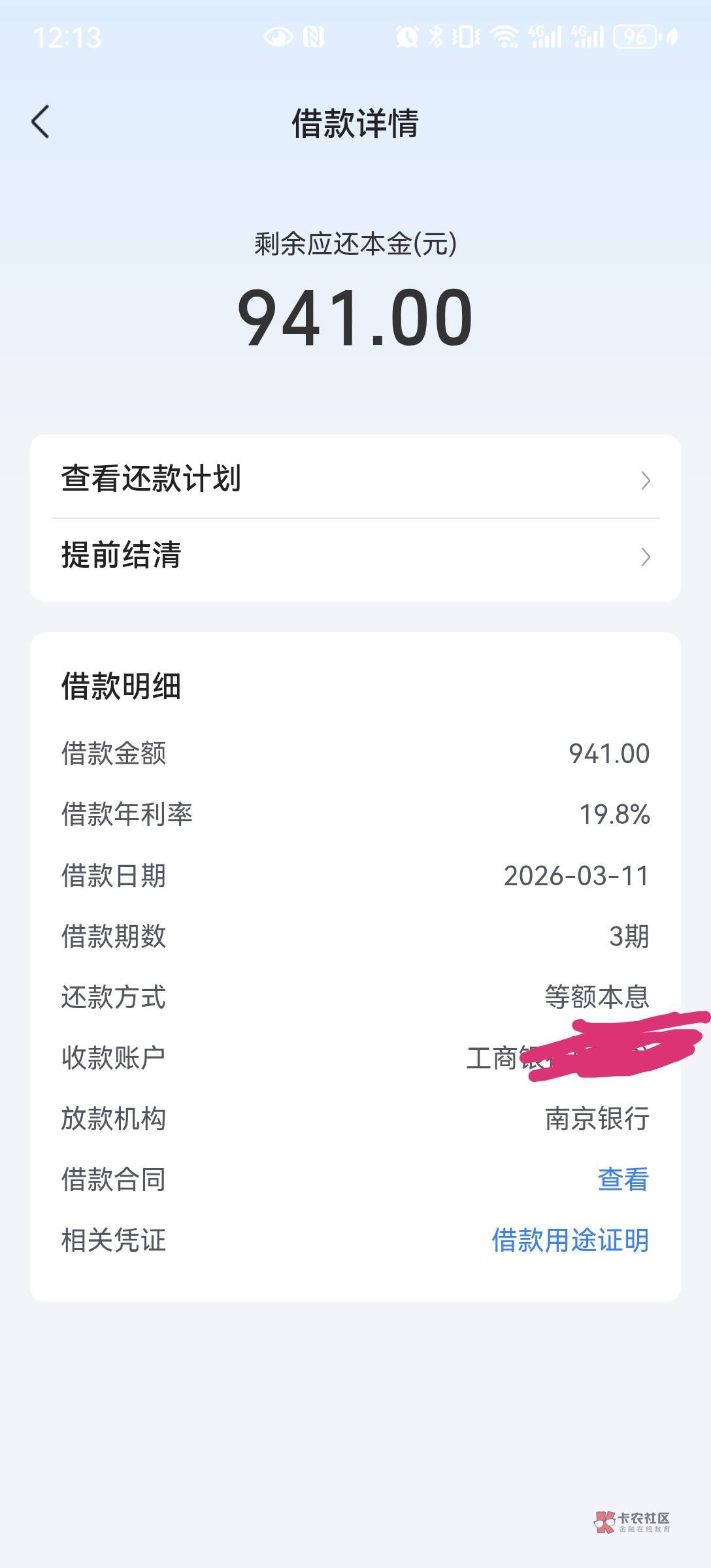Tap the Bluetooth status icon
This screenshot has height=1568, width=711.
coord(435,37)
